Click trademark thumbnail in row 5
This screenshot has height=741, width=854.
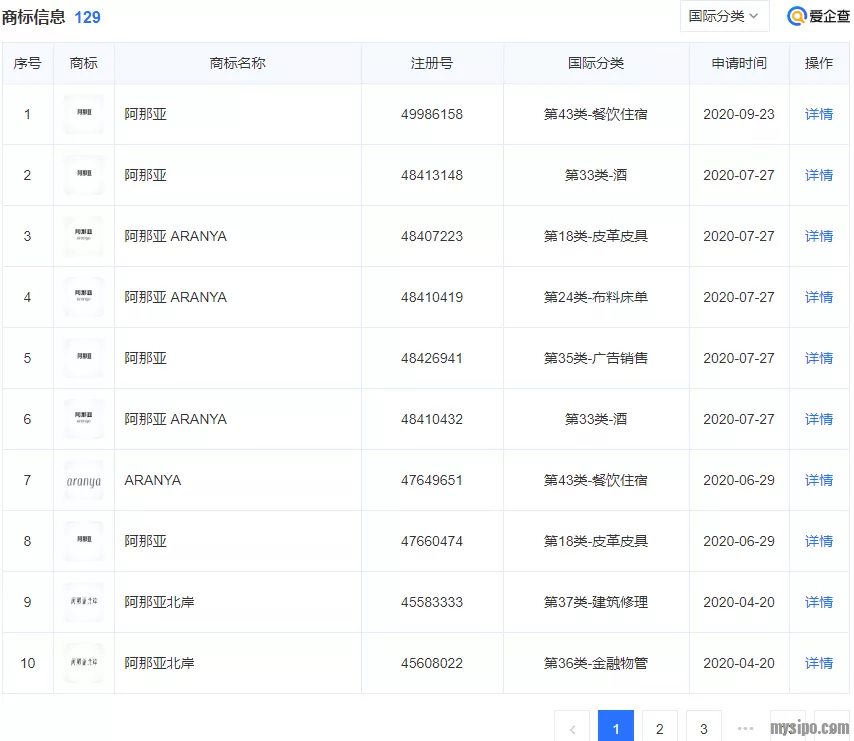point(84,358)
